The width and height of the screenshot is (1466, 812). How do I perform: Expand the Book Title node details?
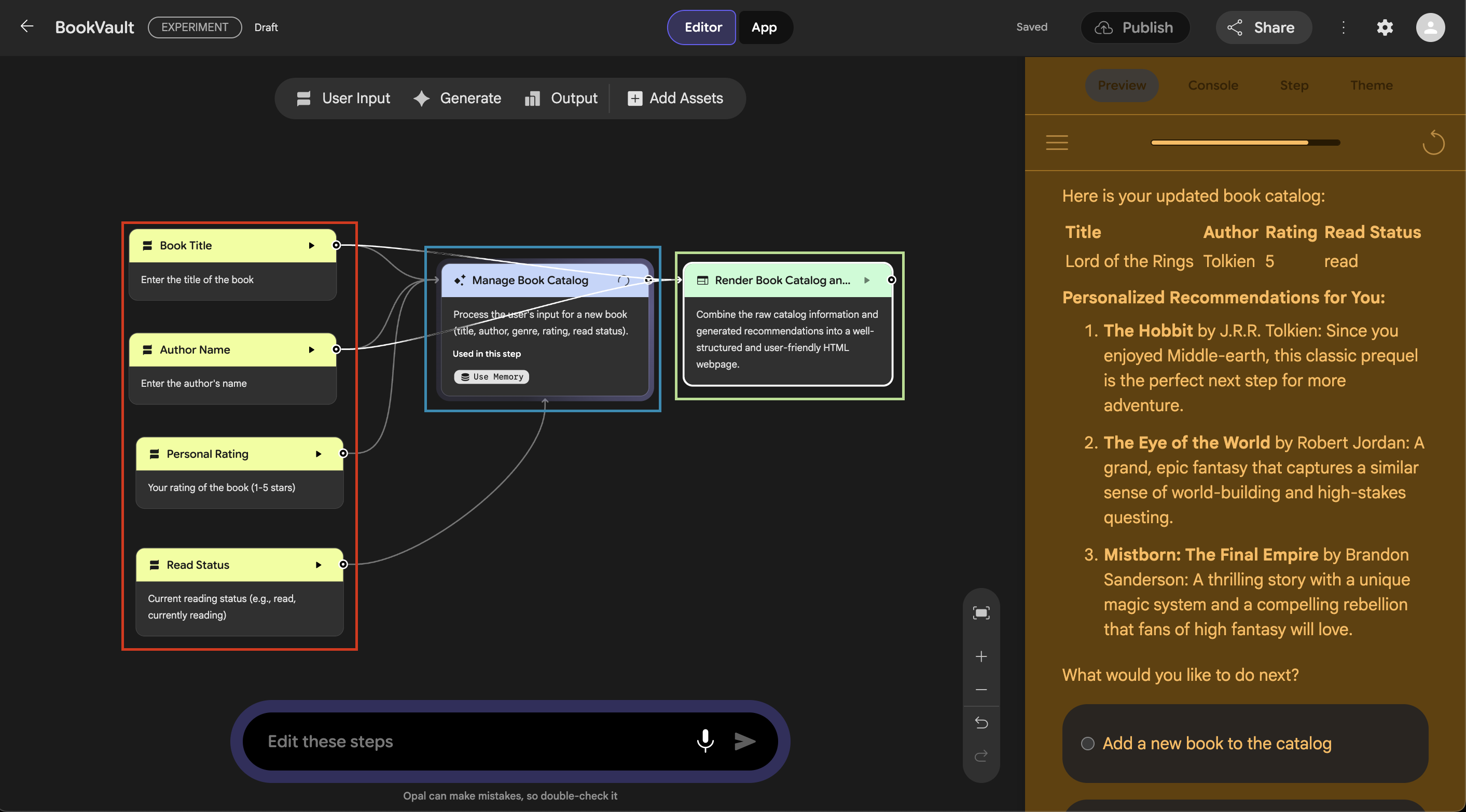(x=311, y=245)
